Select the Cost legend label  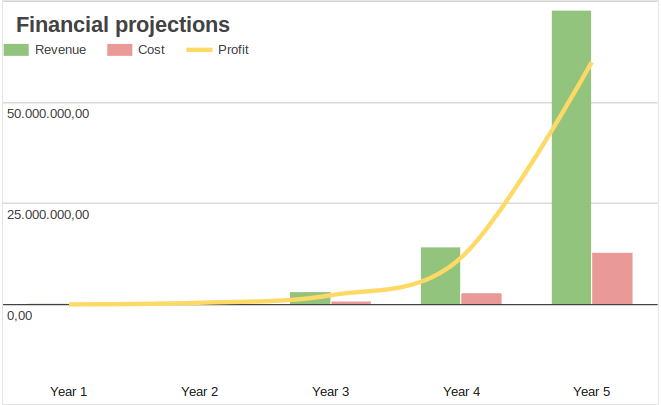coord(151,50)
